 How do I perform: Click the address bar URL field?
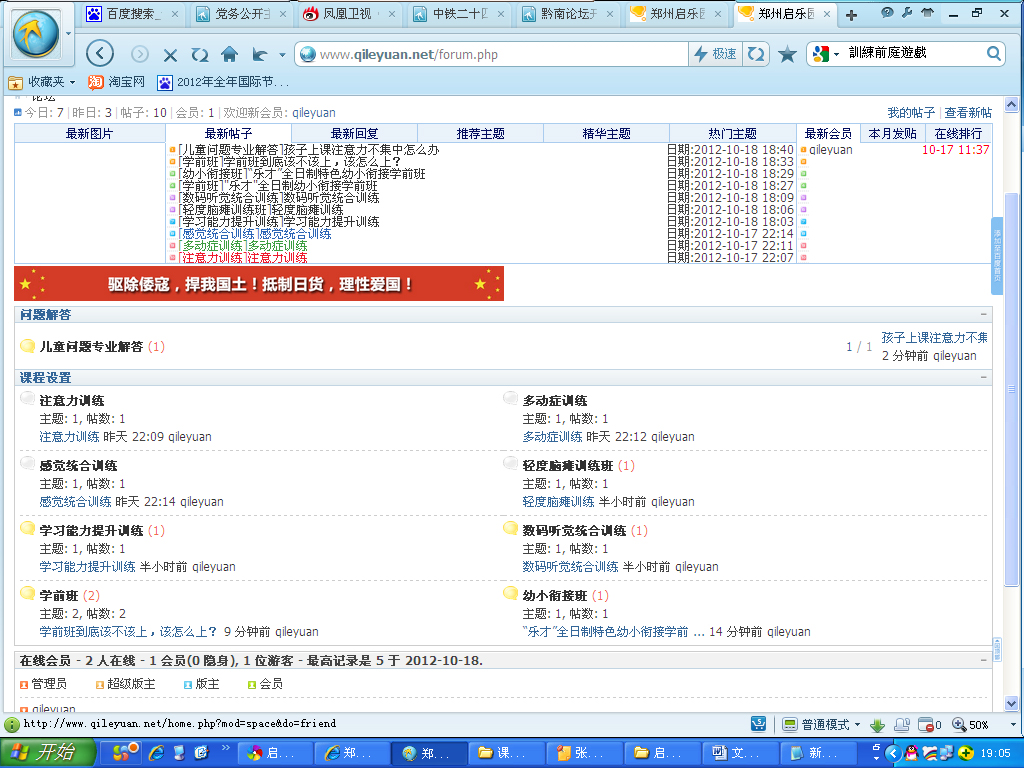pyautogui.click(x=500, y=54)
